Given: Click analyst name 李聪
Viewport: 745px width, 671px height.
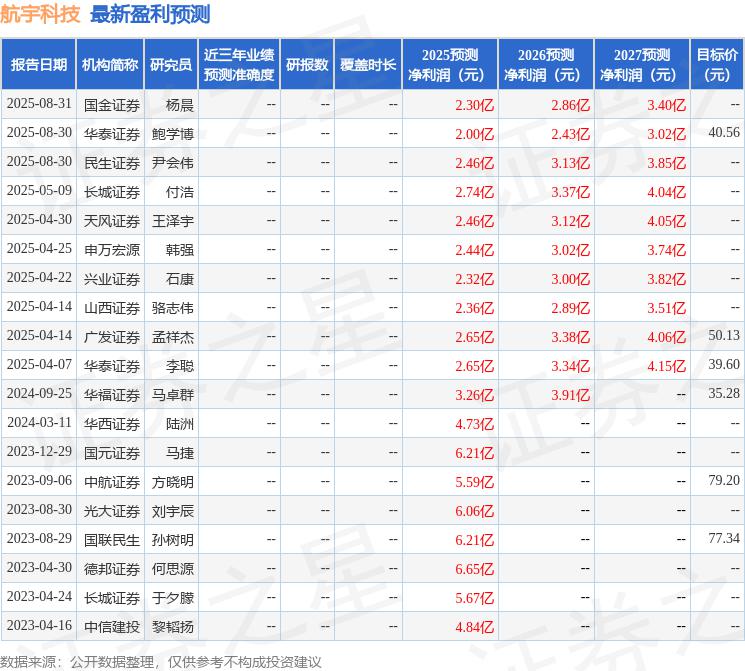Looking at the screenshot, I should (x=180, y=366).
